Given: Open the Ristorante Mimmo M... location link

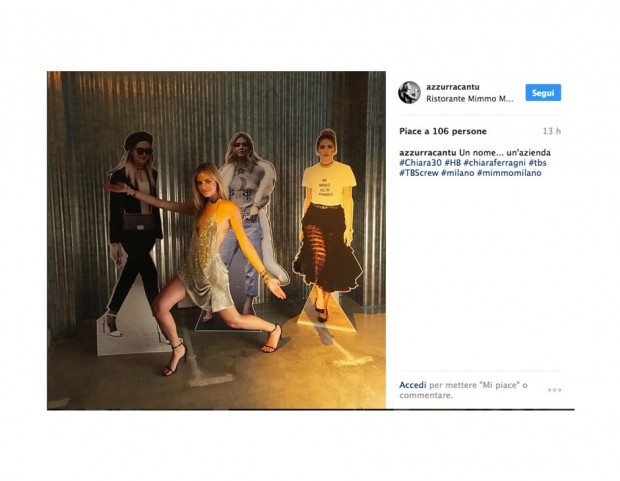Looking at the screenshot, I should point(470,99).
